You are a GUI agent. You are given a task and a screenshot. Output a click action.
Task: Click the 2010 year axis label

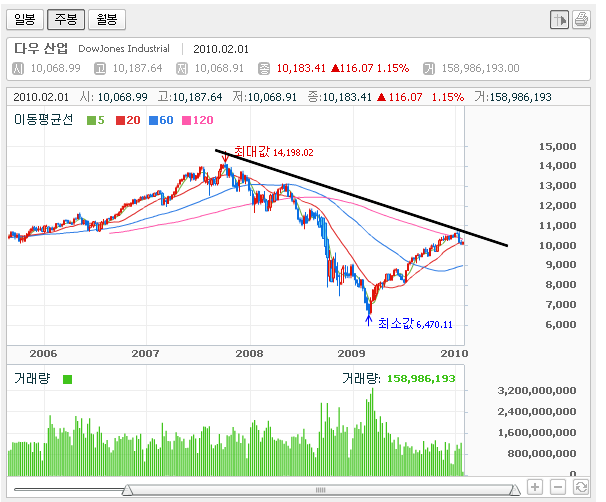tap(454, 354)
